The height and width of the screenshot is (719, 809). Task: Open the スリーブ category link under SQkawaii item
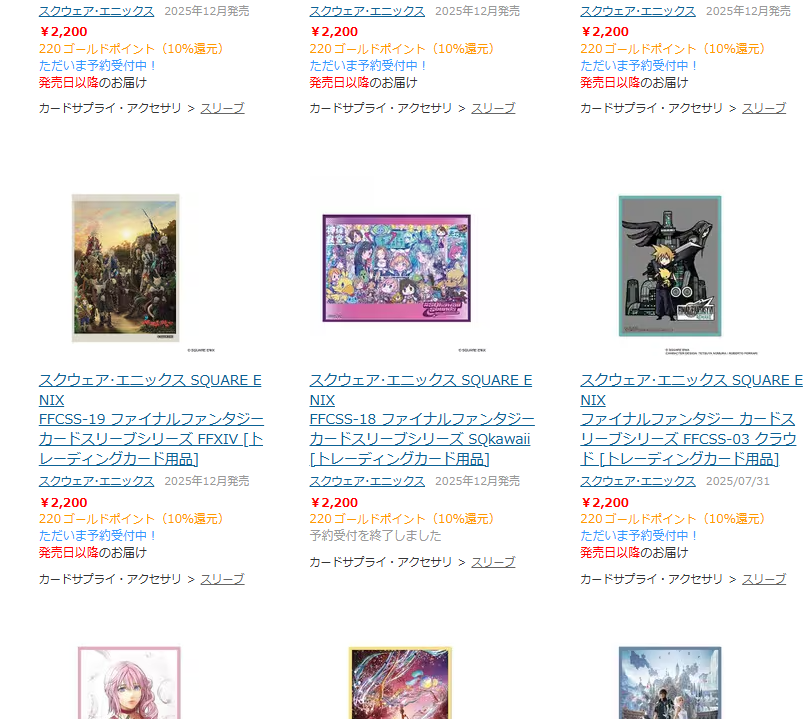(493, 562)
